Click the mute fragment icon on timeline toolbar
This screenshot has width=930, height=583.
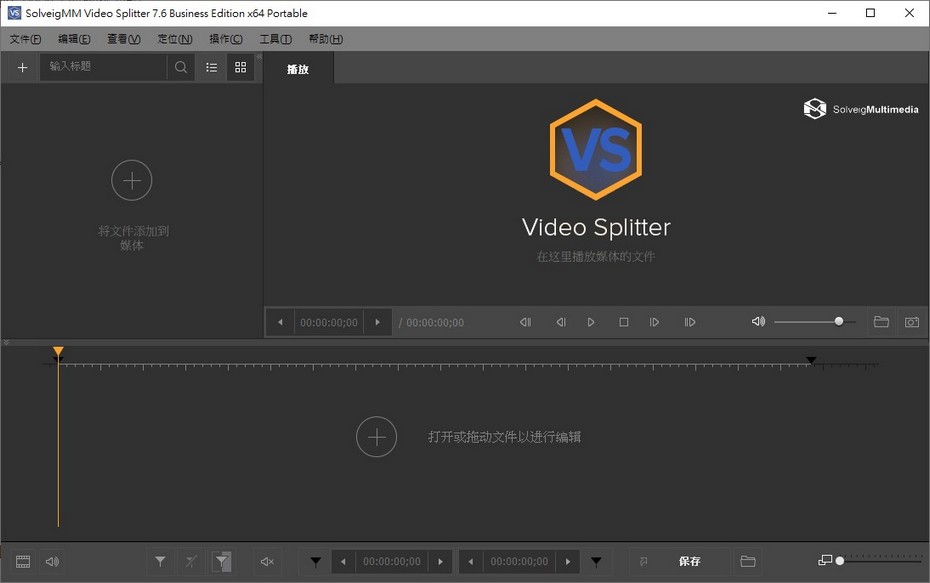tap(266, 561)
